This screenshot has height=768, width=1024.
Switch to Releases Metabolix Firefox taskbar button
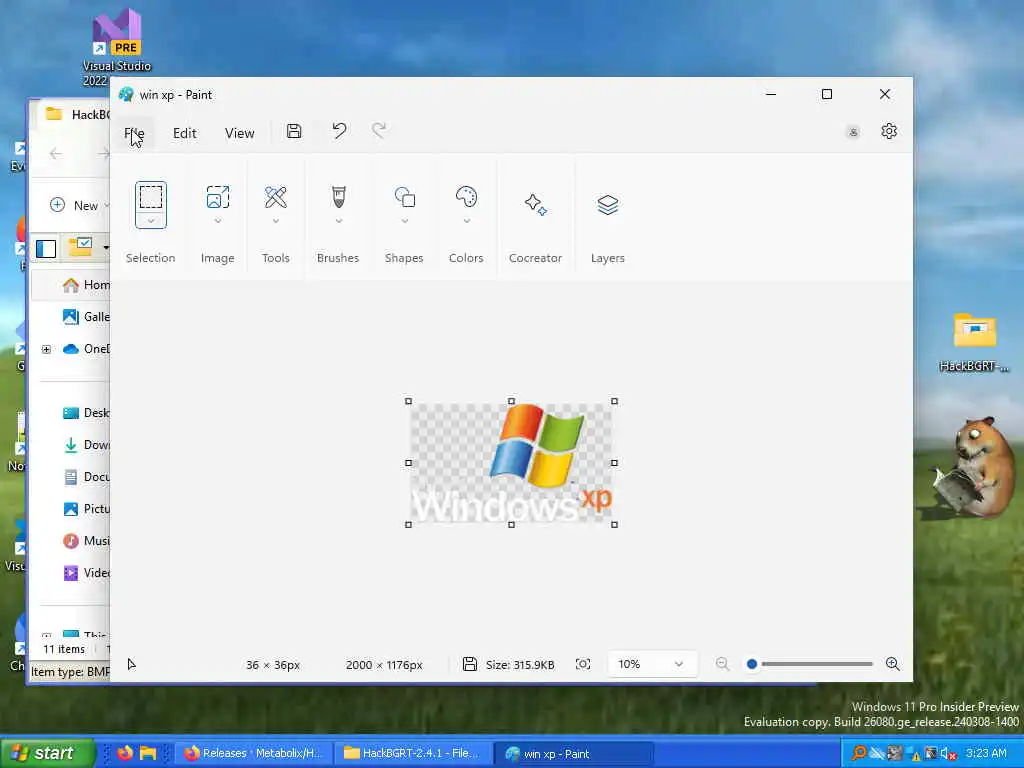(x=254, y=753)
